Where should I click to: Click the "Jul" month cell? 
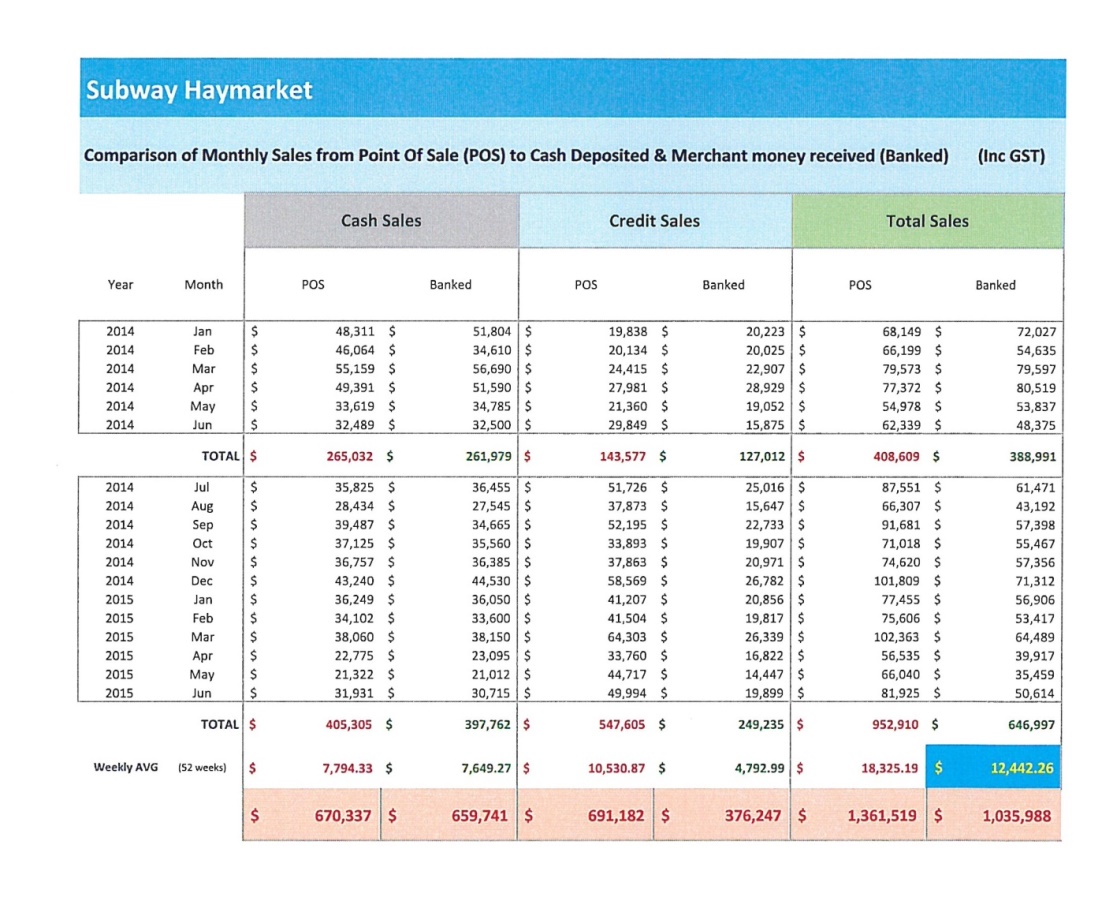(x=202, y=488)
